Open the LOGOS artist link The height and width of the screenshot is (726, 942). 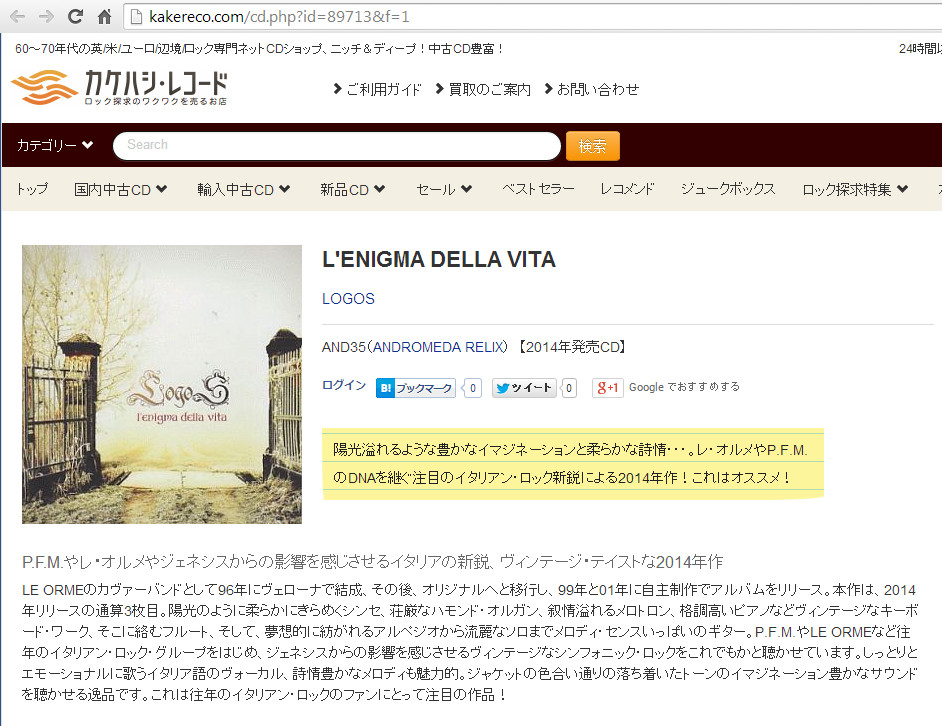348,299
